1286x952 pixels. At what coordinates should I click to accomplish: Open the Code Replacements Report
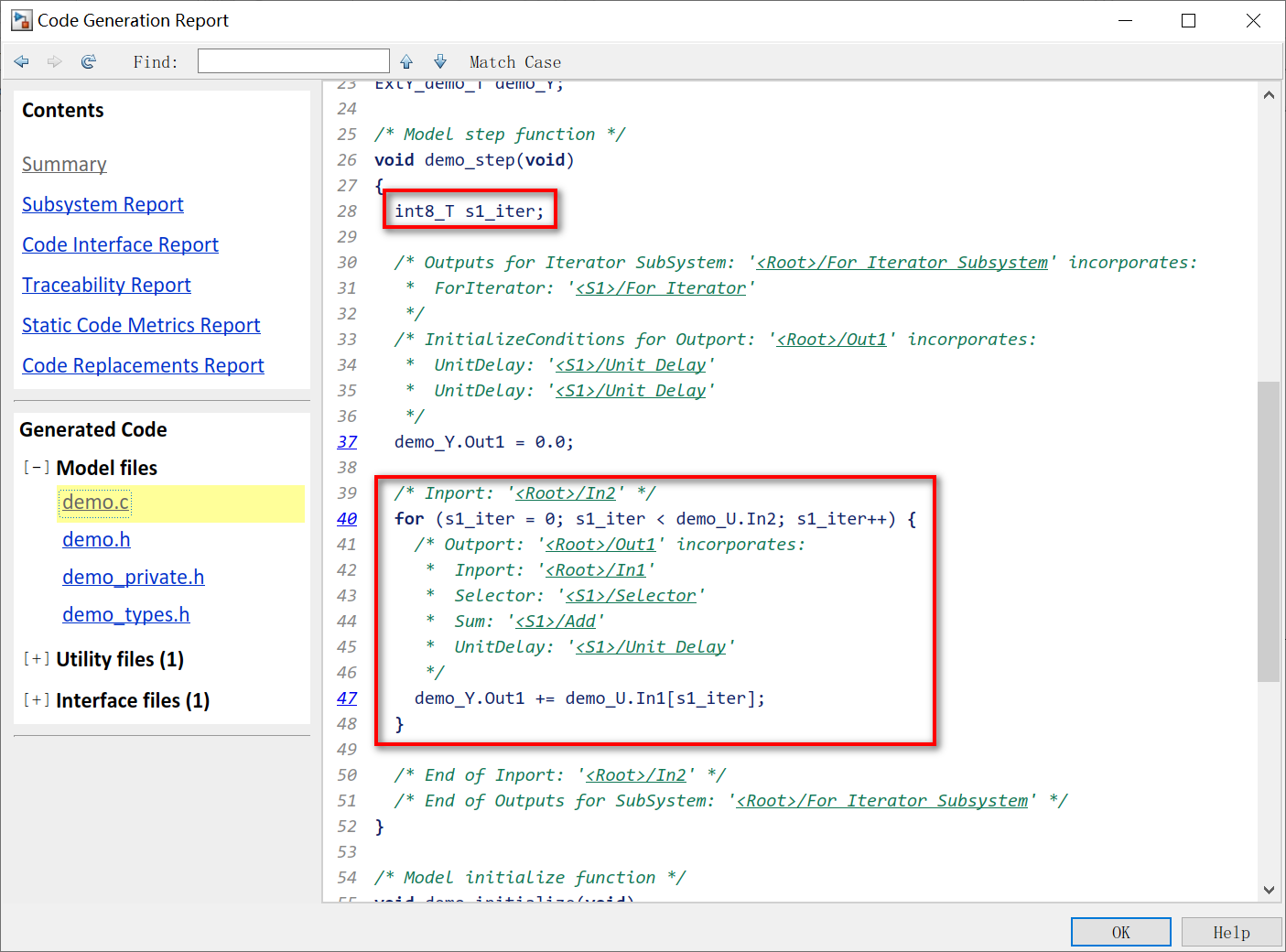click(143, 365)
